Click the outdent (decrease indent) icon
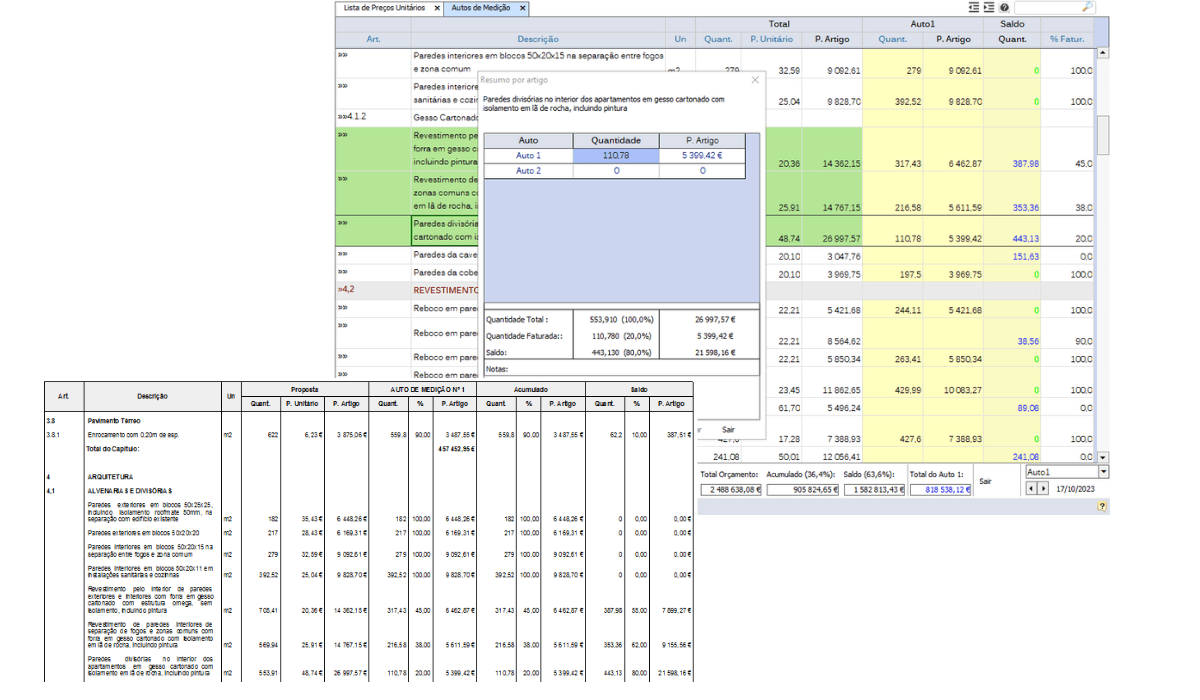 pyautogui.click(x=973, y=7)
